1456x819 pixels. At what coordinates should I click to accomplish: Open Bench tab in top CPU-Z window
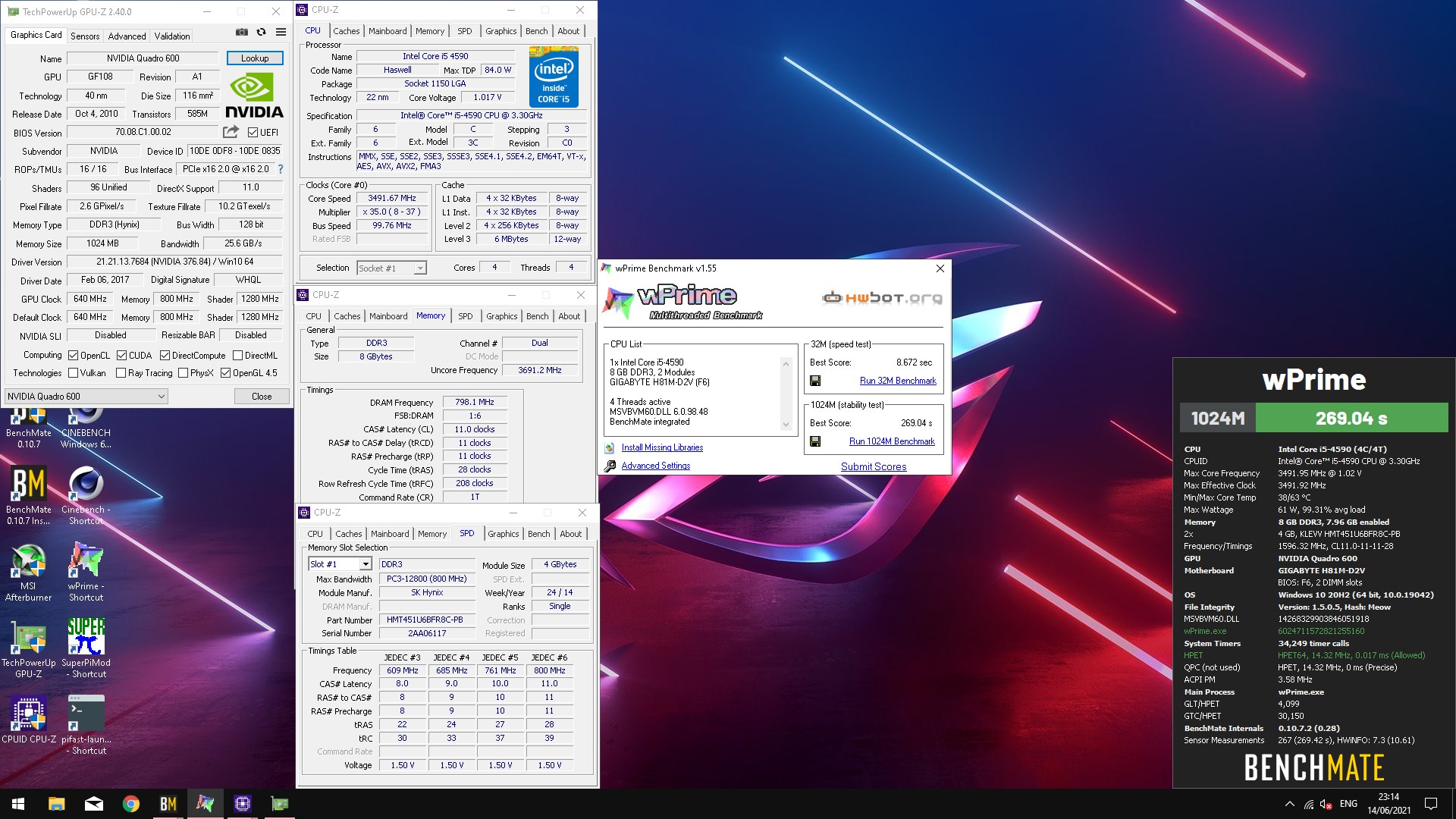point(536,31)
